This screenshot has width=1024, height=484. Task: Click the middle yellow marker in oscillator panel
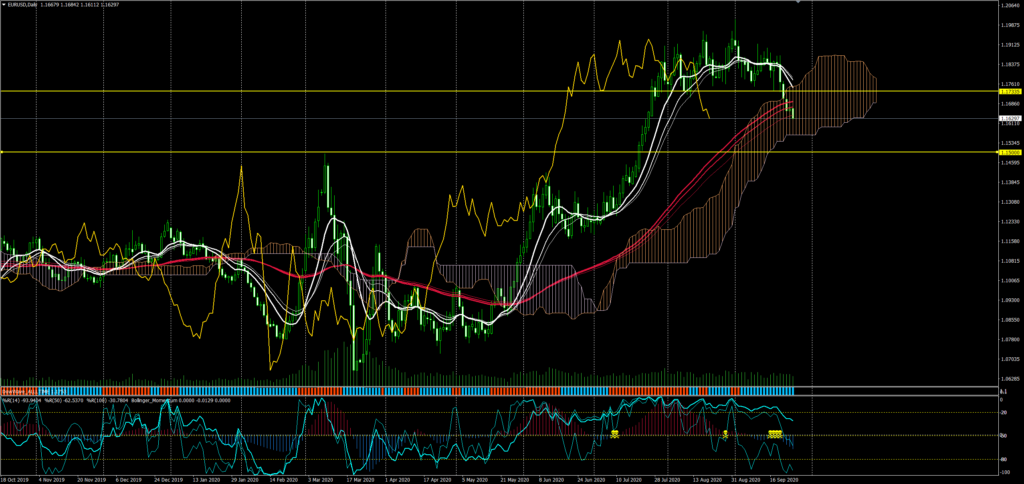[724, 433]
